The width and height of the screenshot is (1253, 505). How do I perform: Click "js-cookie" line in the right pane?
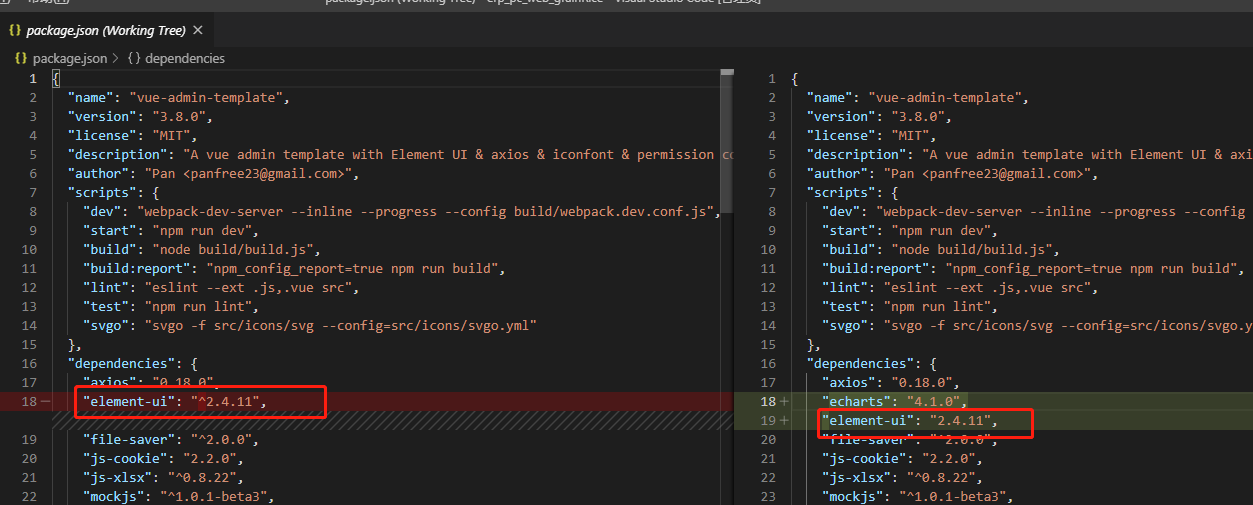point(903,459)
